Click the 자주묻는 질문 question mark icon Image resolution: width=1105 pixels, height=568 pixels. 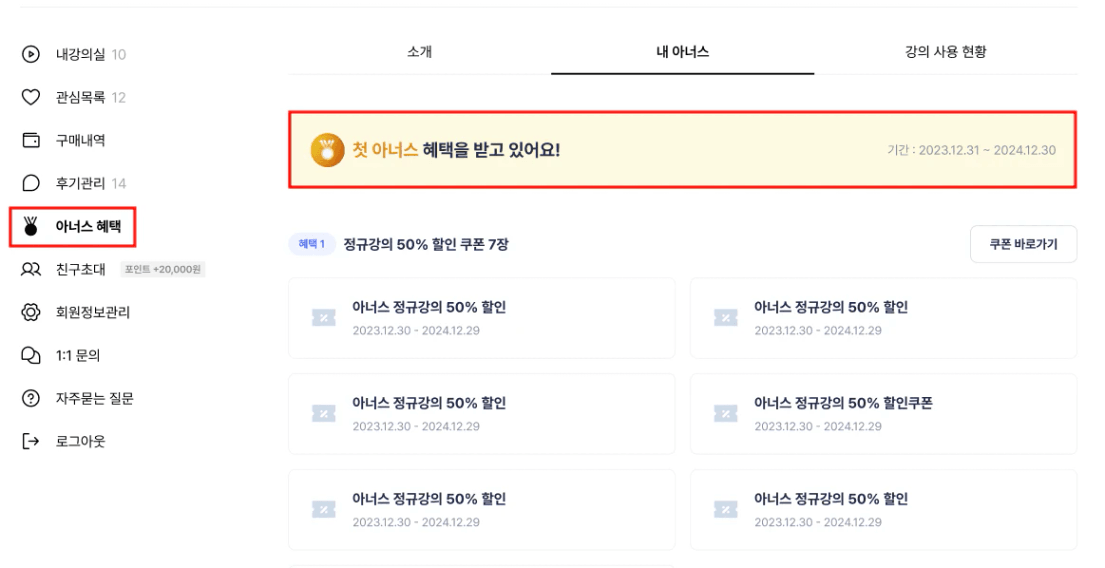(31, 398)
